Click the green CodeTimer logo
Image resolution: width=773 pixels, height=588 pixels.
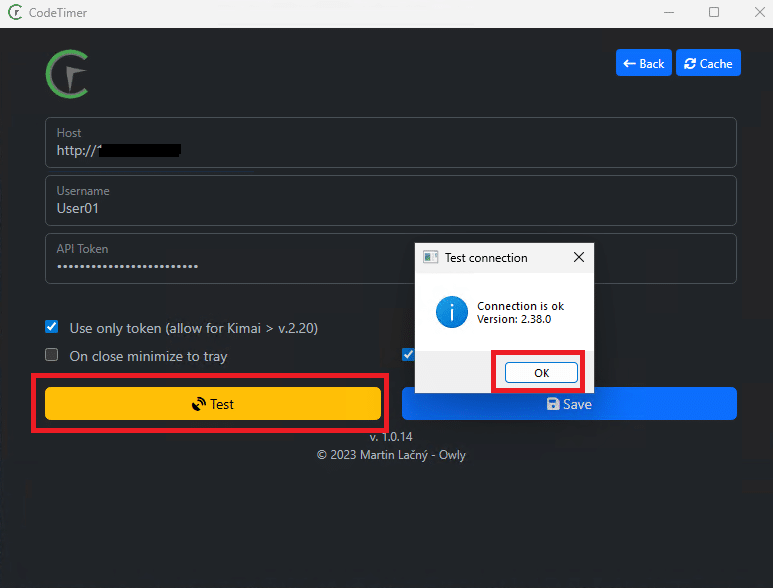(67, 73)
